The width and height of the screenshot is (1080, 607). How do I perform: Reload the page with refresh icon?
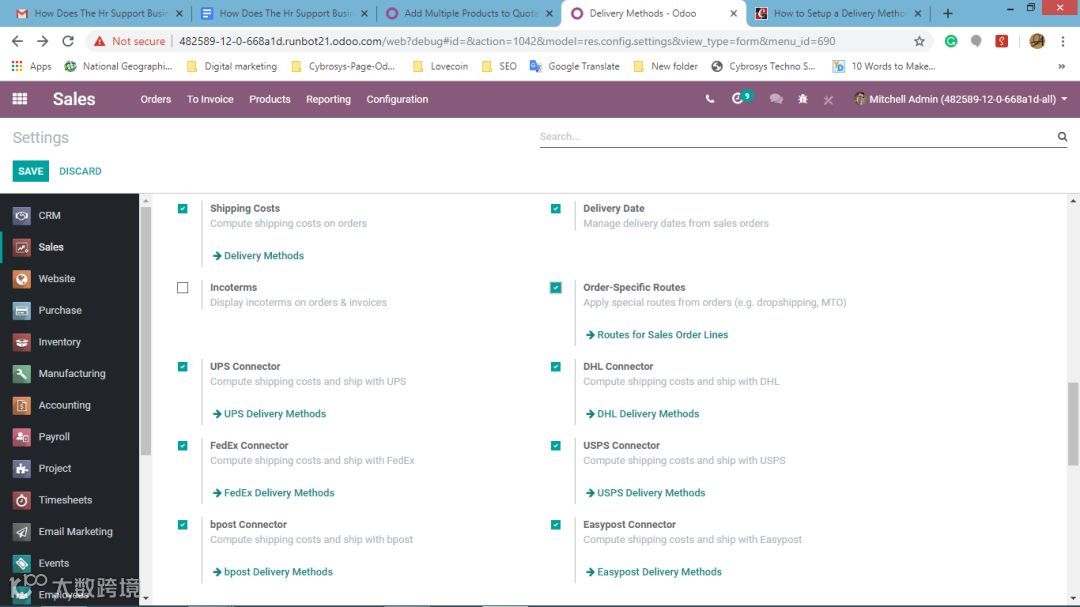point(68,41)
